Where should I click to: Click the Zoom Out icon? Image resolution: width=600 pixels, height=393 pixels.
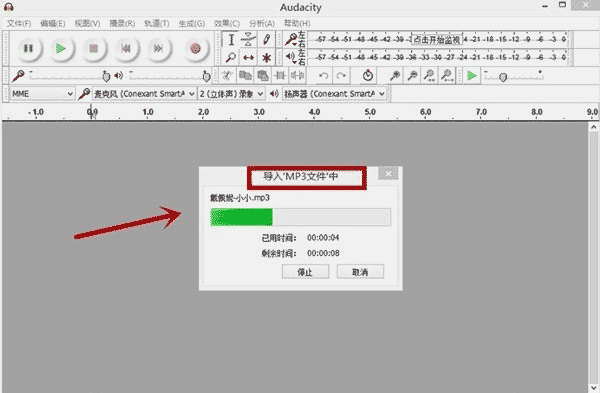pos(412,76)
